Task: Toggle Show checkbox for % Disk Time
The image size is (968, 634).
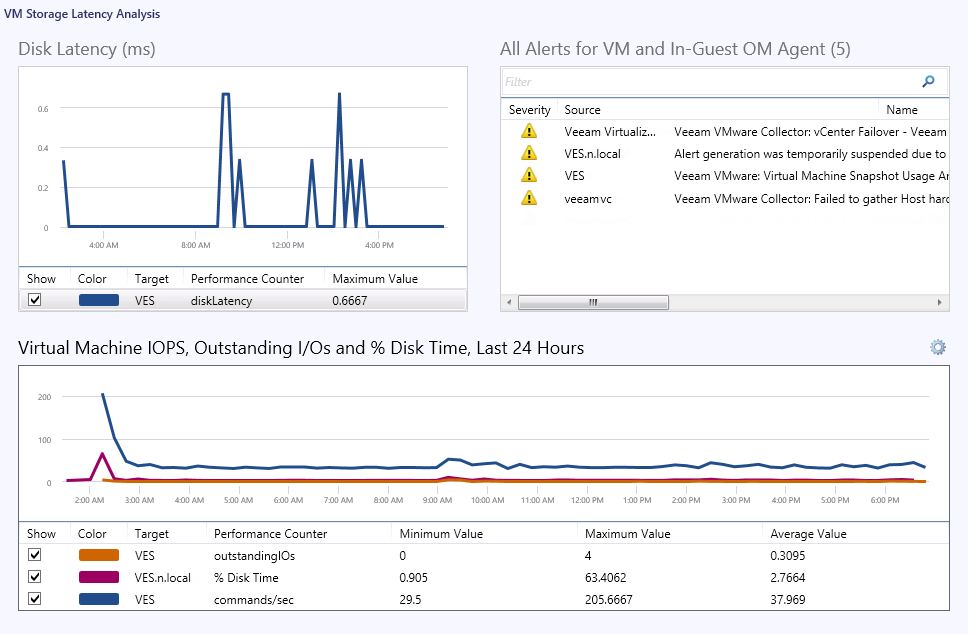Action: tap(35, 577)
